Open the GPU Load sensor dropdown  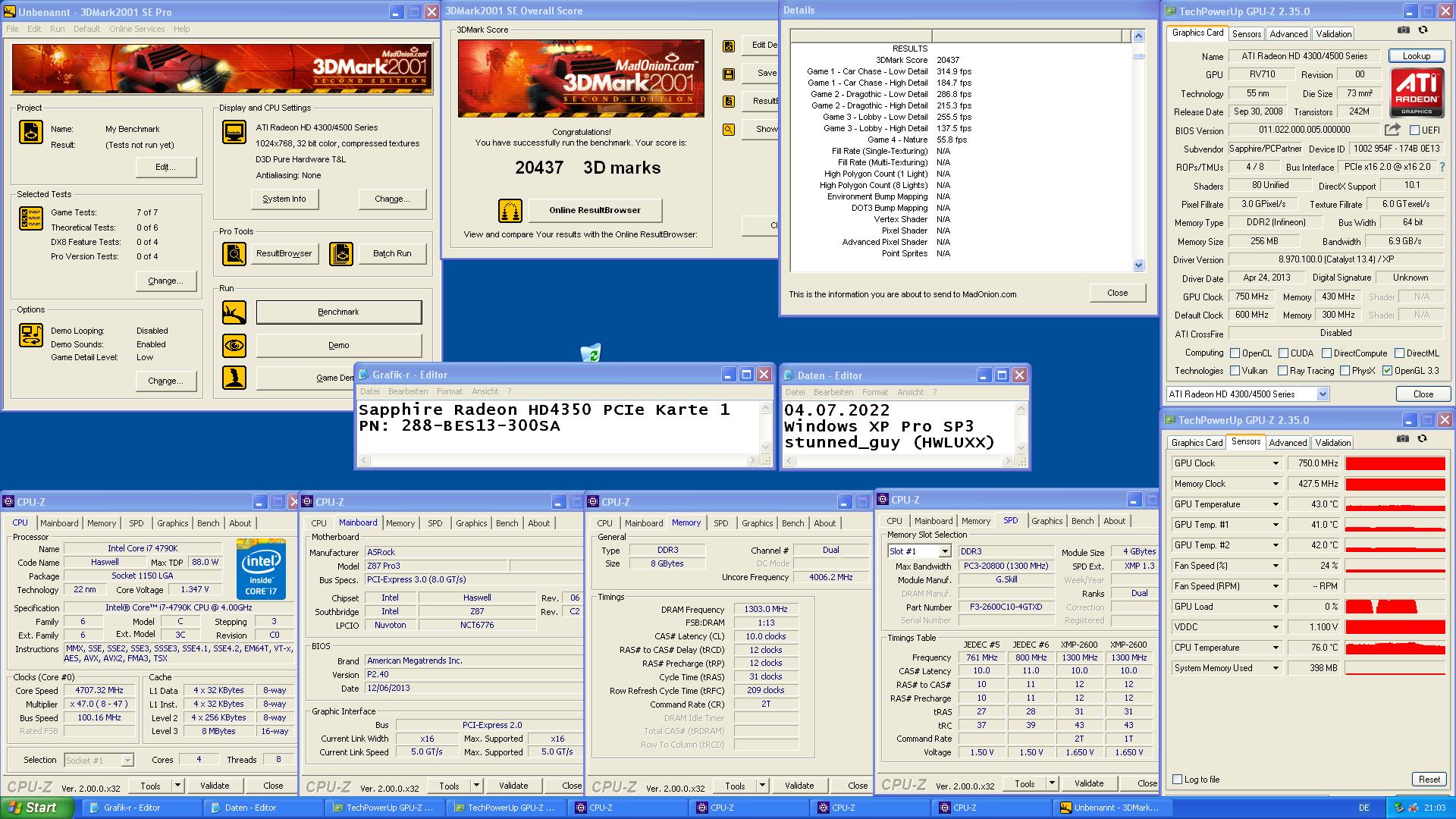pyautogui.click(x=1276, y=607)
